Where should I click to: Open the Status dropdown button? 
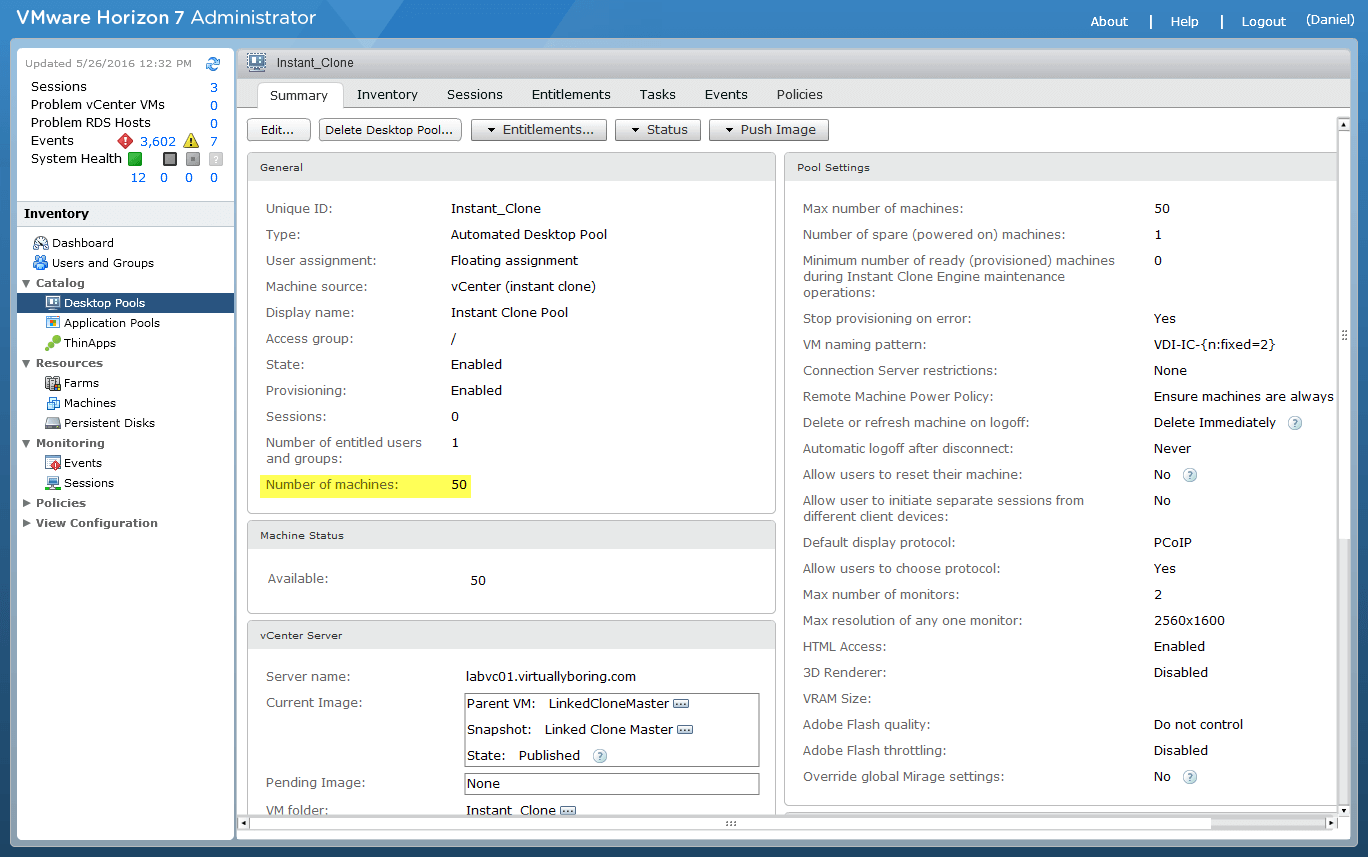[658, 130]
